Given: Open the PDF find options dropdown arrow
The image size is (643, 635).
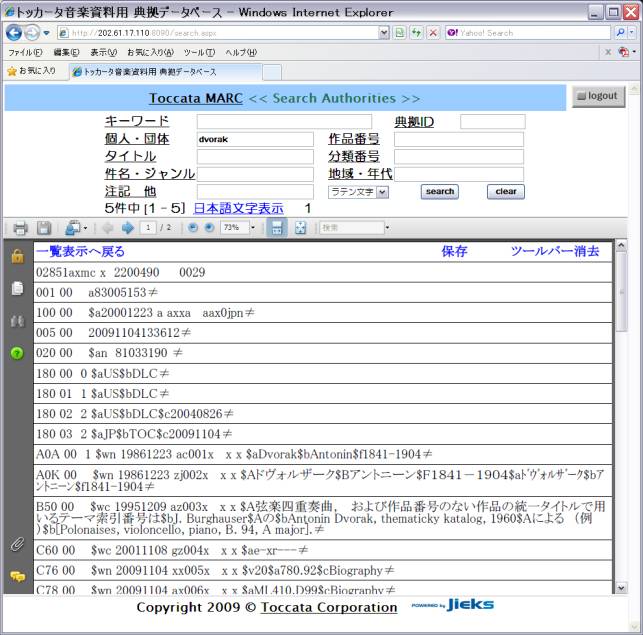Looking at the screenshot, I should pyautogui.click(x=387, y=228).
